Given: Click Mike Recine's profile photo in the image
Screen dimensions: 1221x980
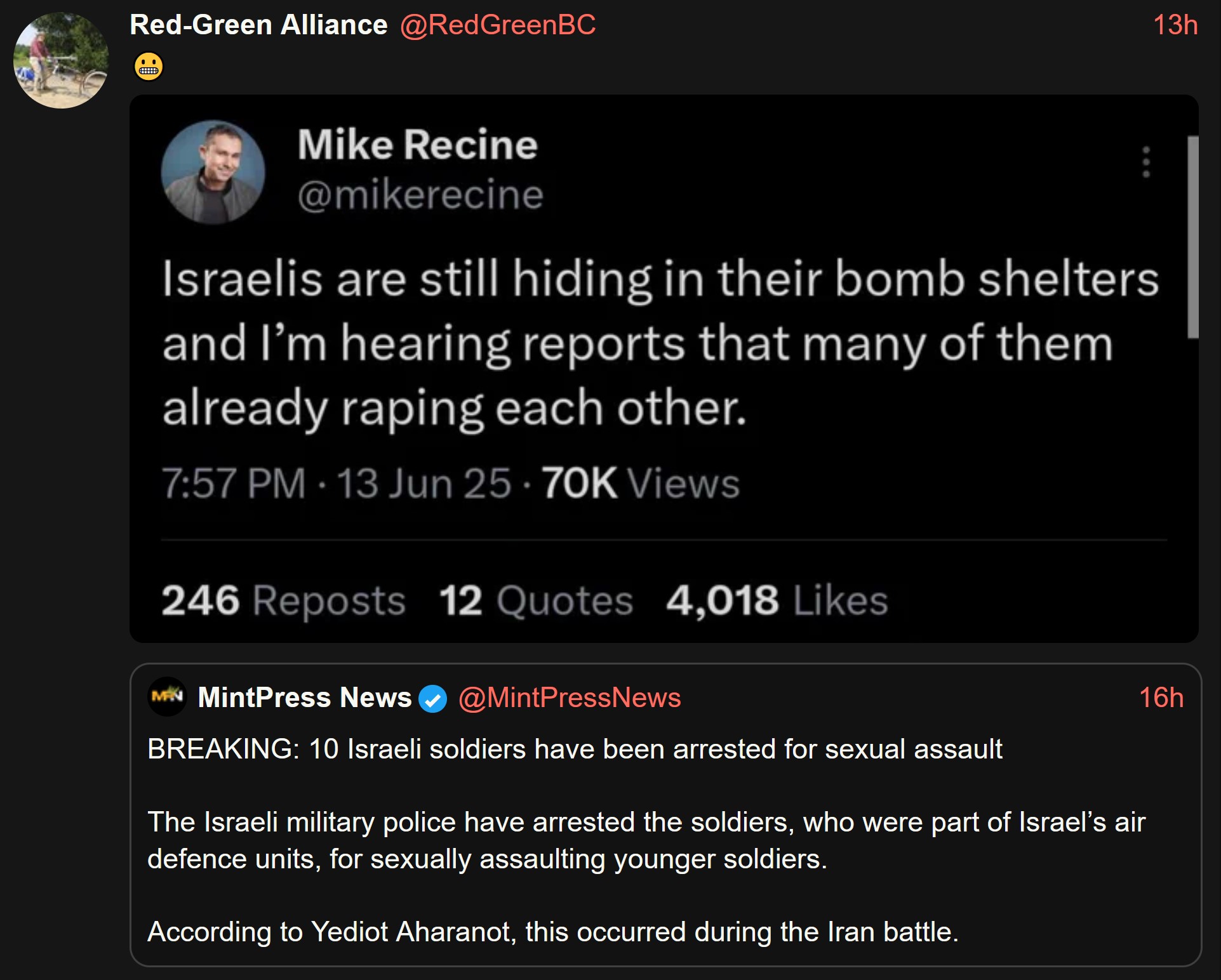Looking at the screenshot, I should point(213,172).
